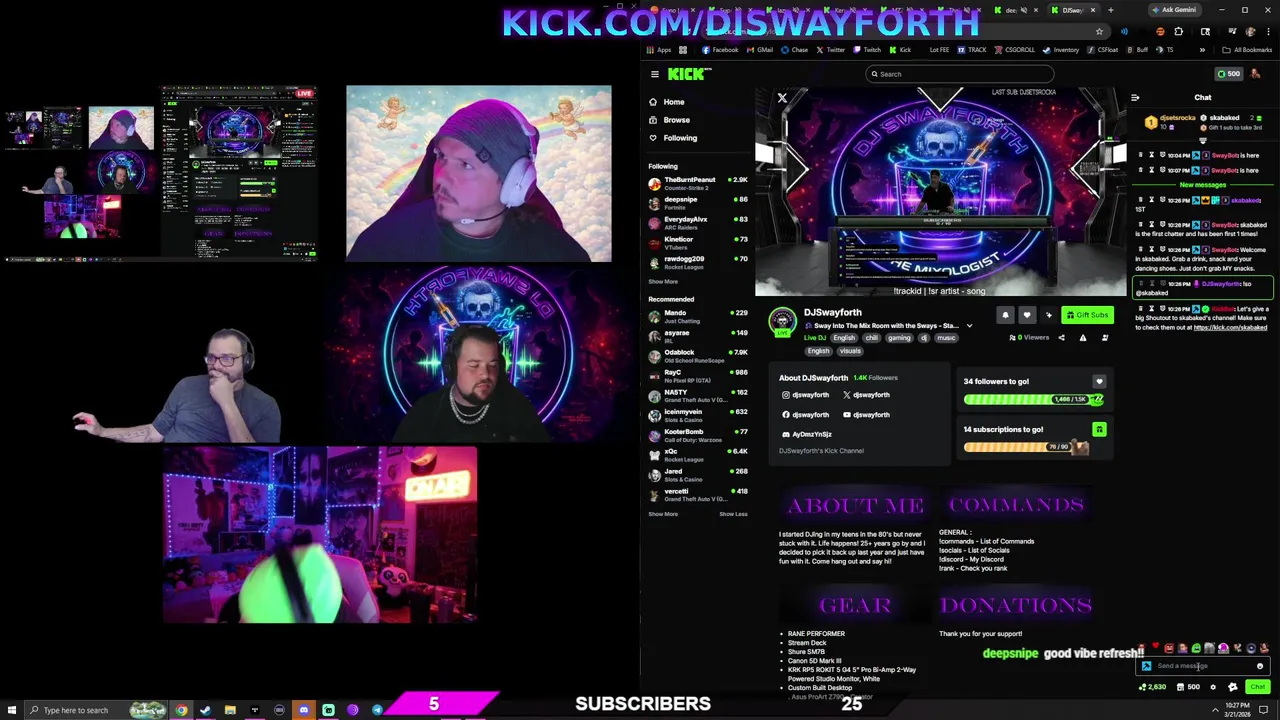Click the subscriptions goal progress bar
Image resolution: width=1280 pixels, height=720 pixels.
click(x=1025, y=447)
